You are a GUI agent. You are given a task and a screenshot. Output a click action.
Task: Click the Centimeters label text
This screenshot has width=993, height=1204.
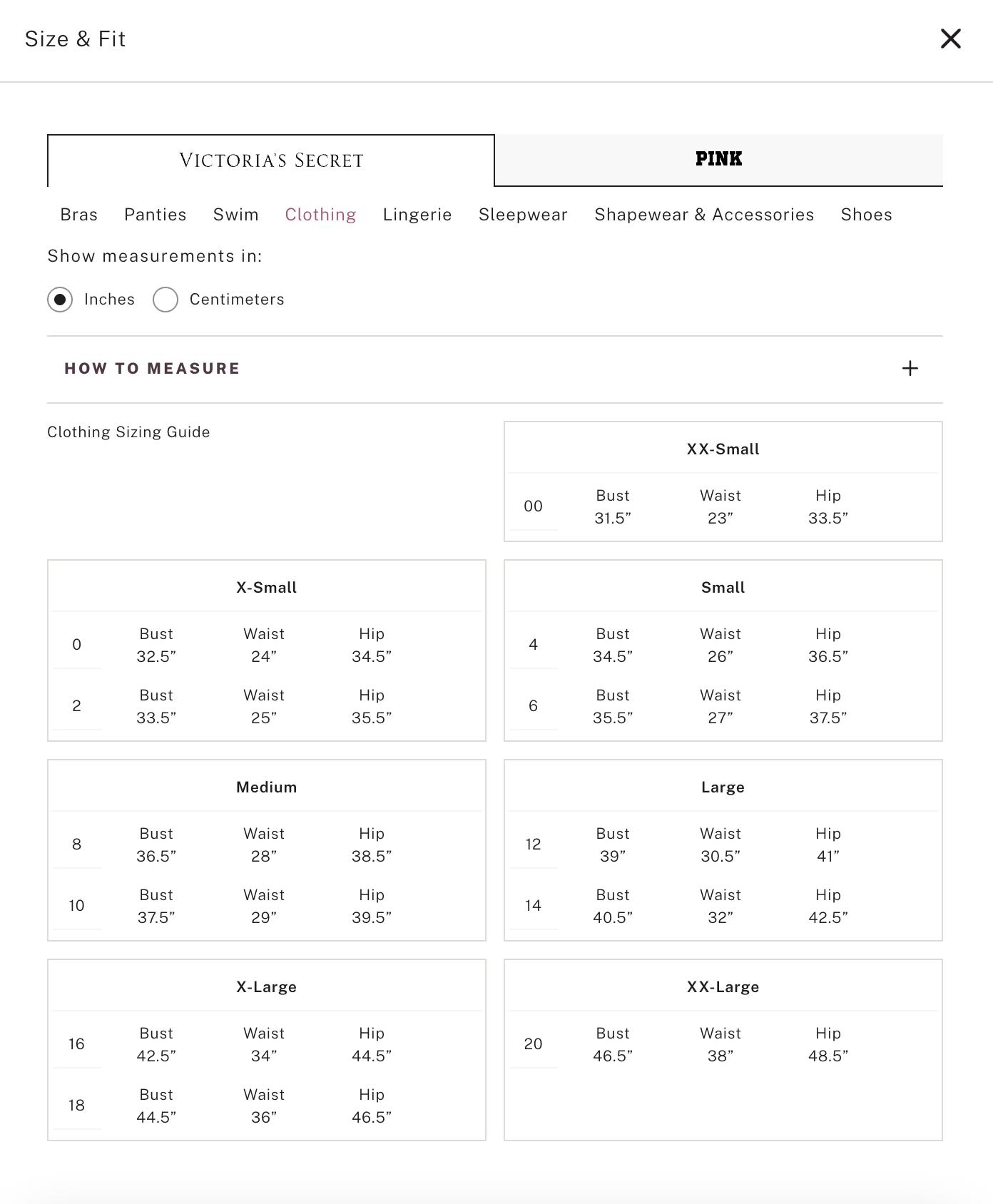coord(237,300)
